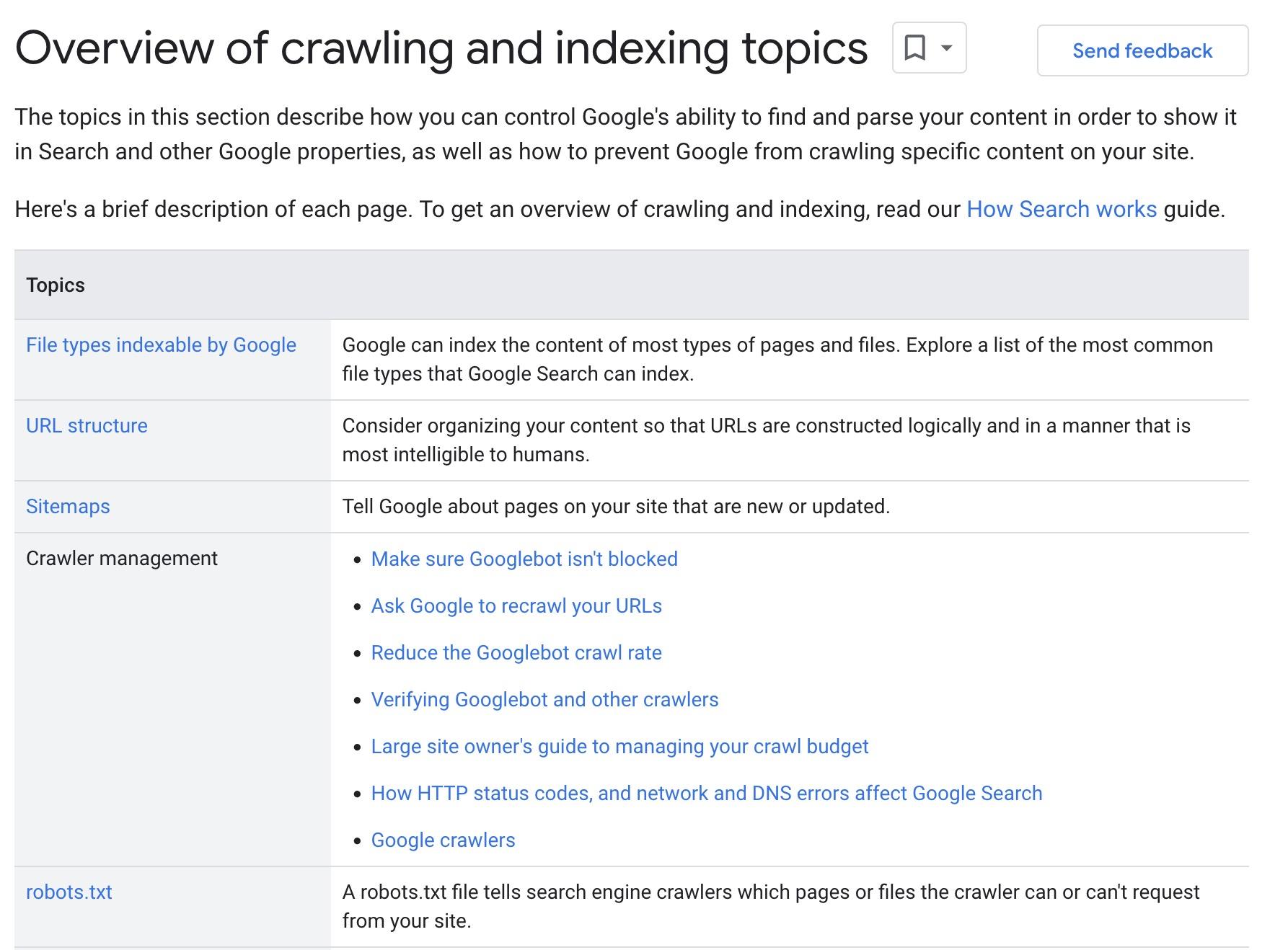Click the bookmark icon next to the title
Screen dimensions: 1288x950
coord(914,49)
